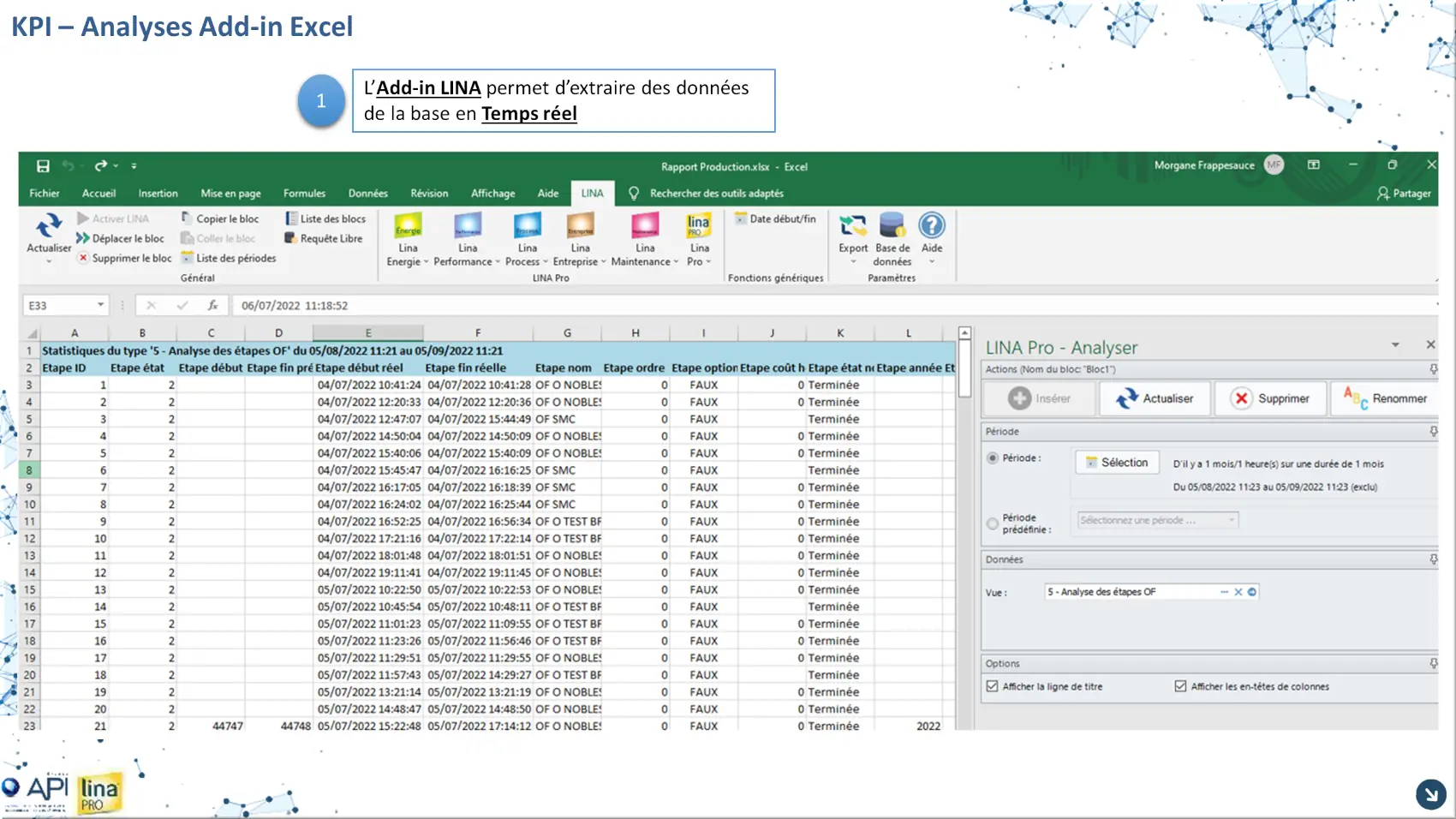
Task: Open the Fichier tab
Action: pos(45,194)
